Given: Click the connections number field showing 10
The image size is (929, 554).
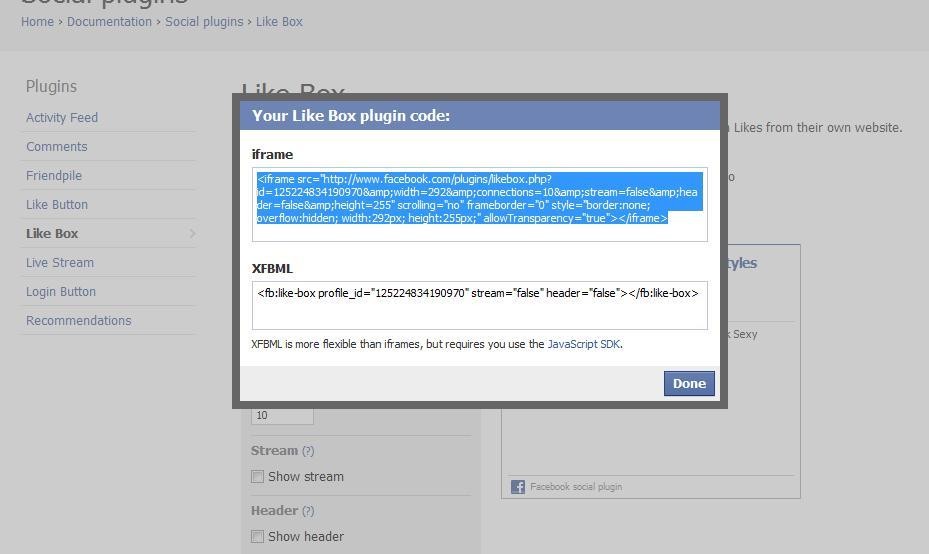Looking at the screenshot, I should click(282, 415).
